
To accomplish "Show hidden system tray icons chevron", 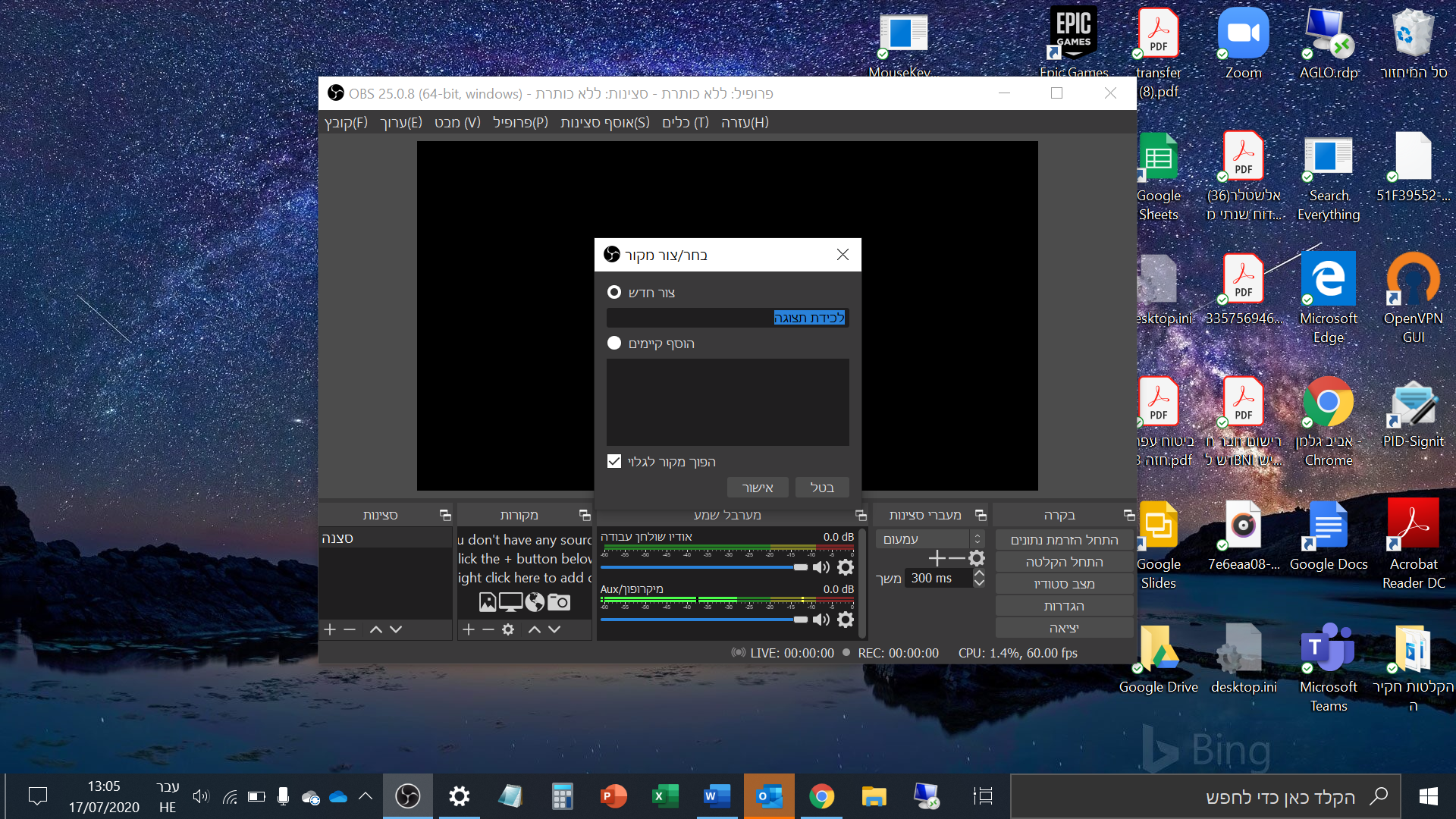I will pyautogui.click(x=365, y=795).
